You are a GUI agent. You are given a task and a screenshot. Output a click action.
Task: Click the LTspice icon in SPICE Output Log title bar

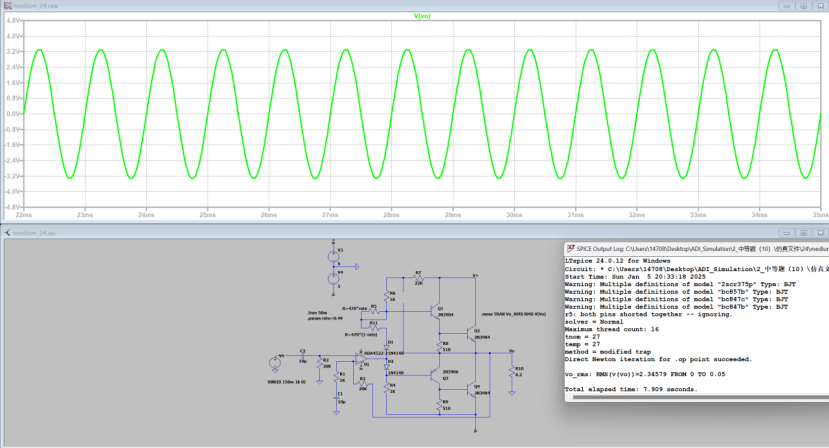pos(570,248)
